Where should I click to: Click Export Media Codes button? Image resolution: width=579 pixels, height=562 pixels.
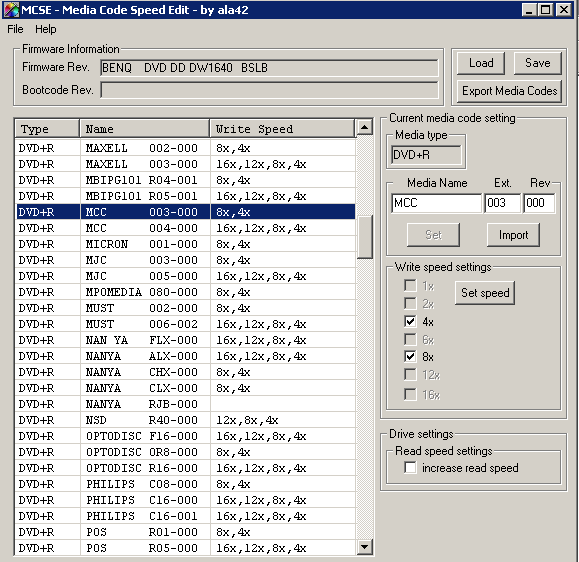[509, 91]
